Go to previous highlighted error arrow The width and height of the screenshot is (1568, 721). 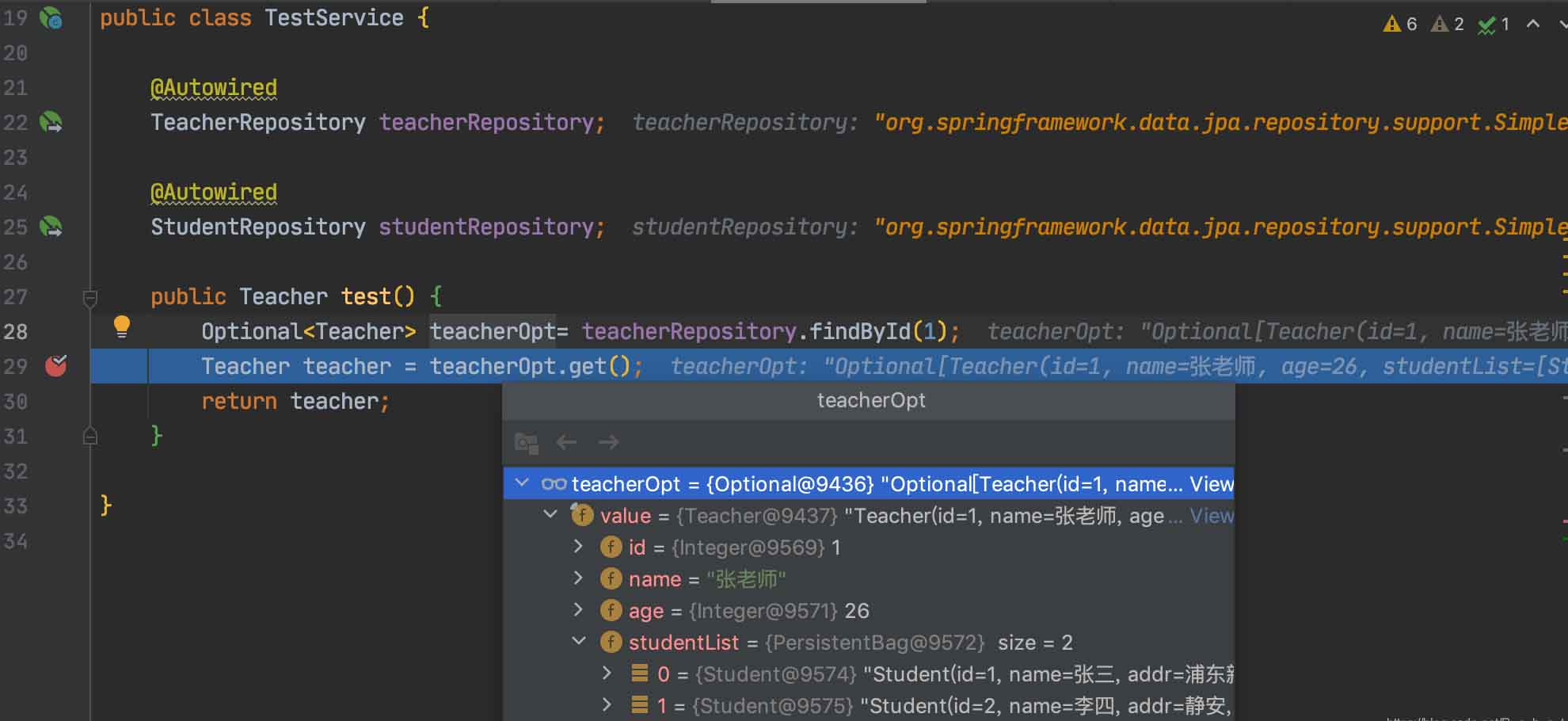(1533, 24)
